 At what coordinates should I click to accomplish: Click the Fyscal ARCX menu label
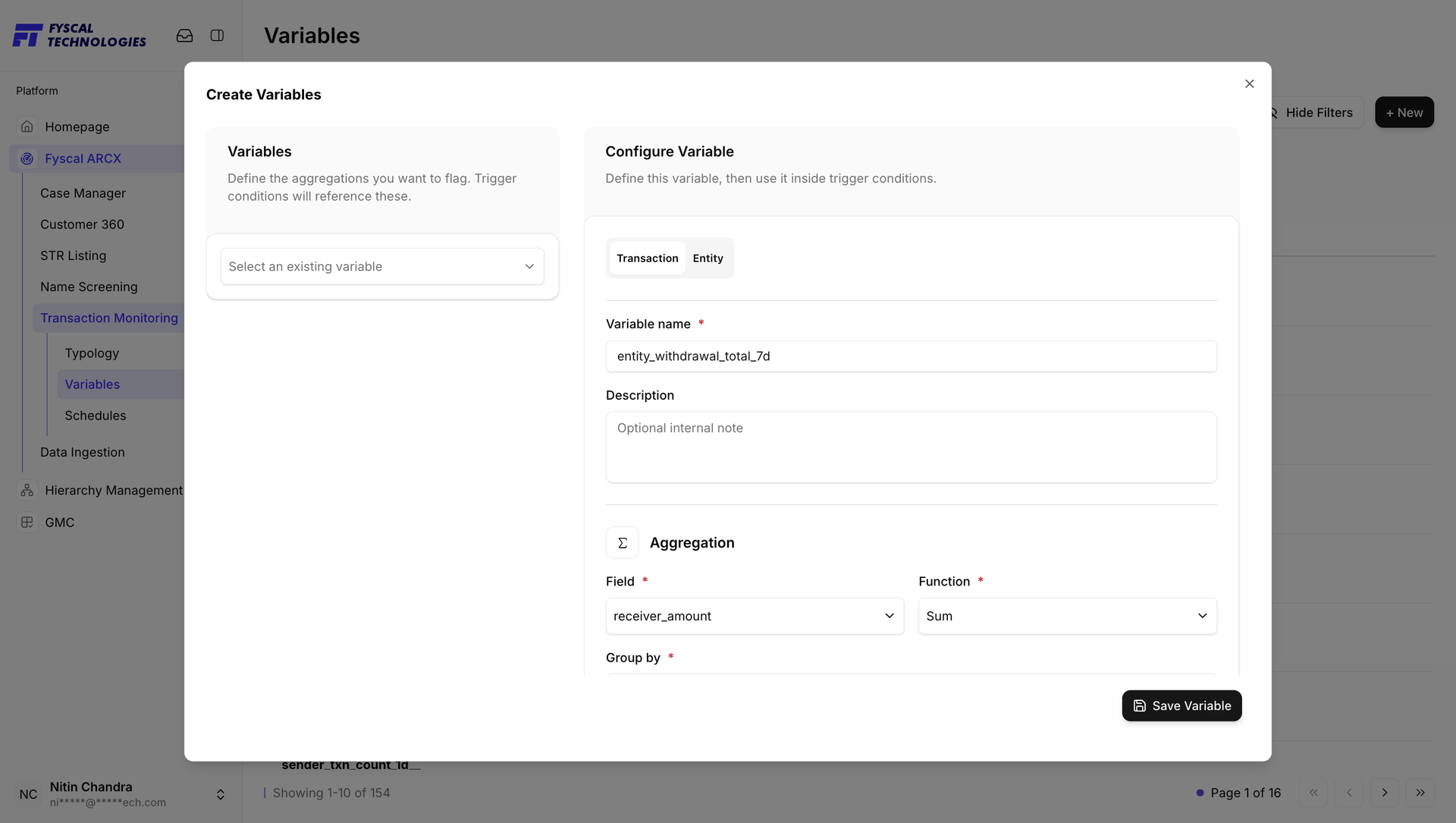pos(83,159)
